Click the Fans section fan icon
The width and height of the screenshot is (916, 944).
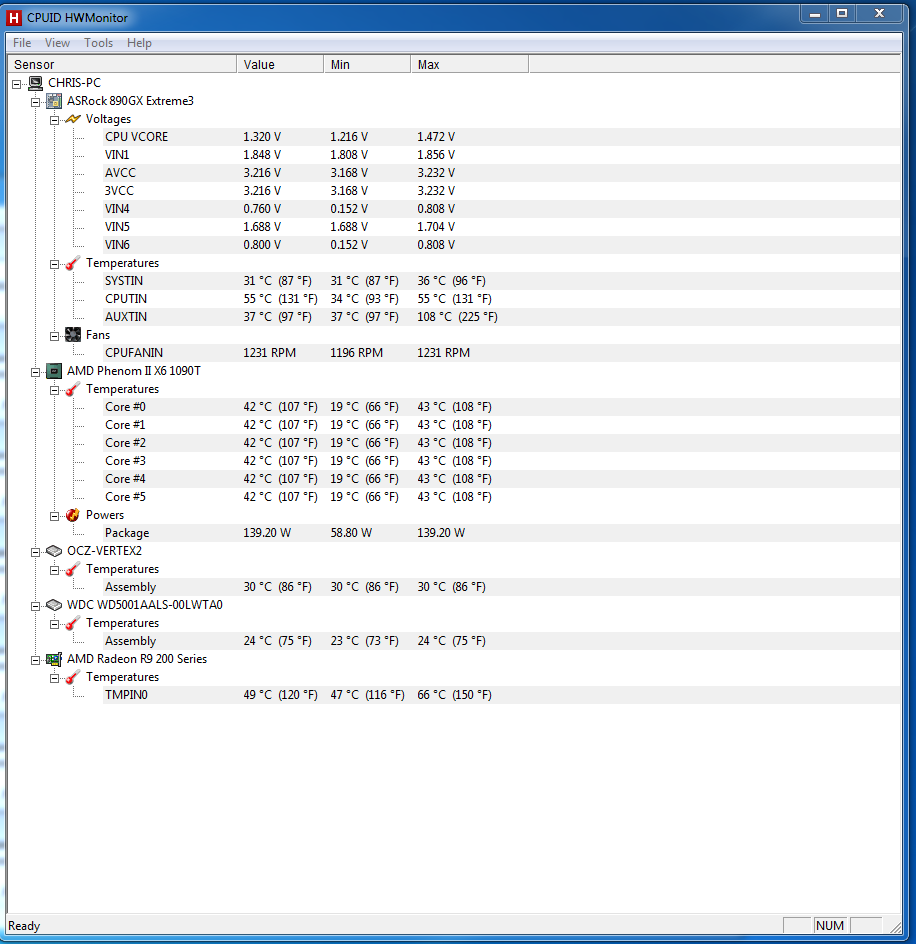click(73, 335)
